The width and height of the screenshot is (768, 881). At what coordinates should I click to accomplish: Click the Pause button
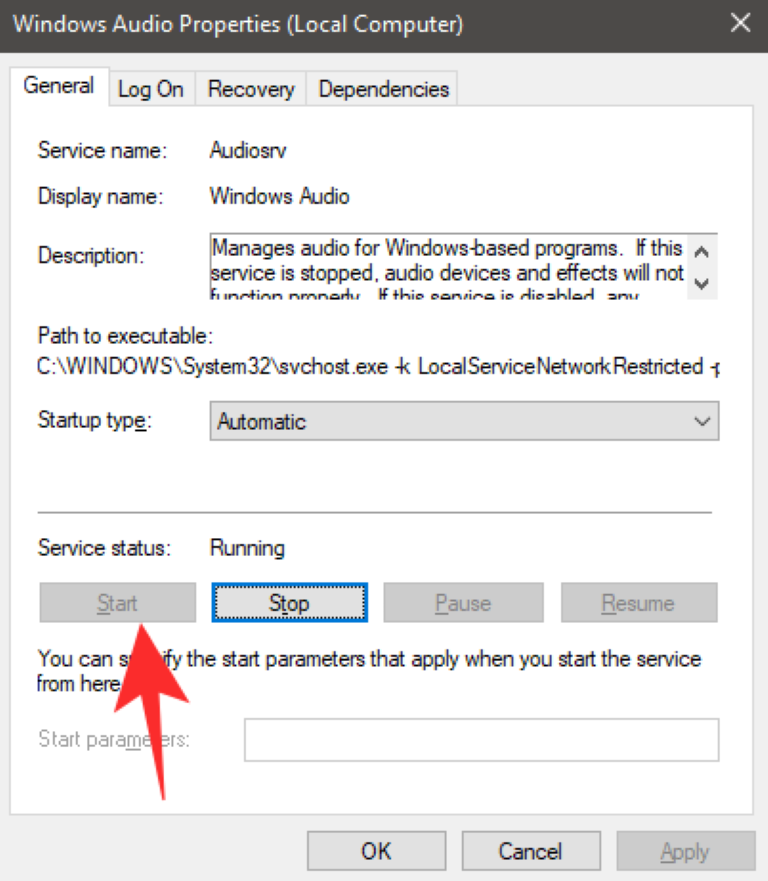(x=463, y=603)
